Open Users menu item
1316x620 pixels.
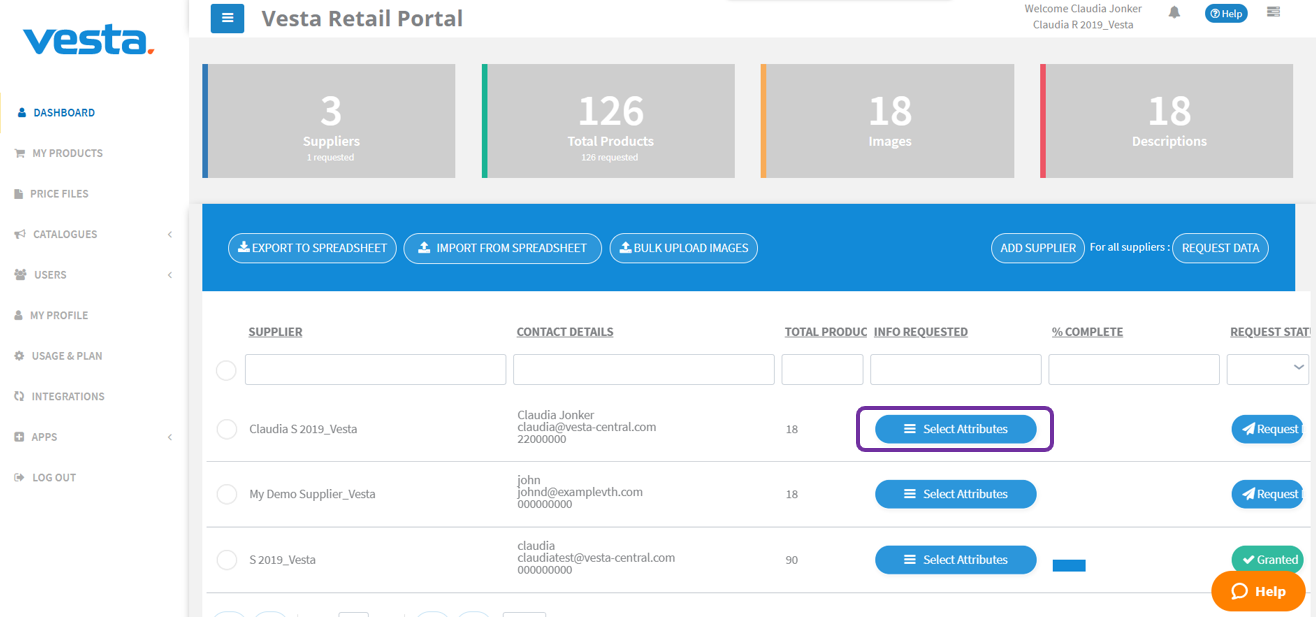point(50,275)
